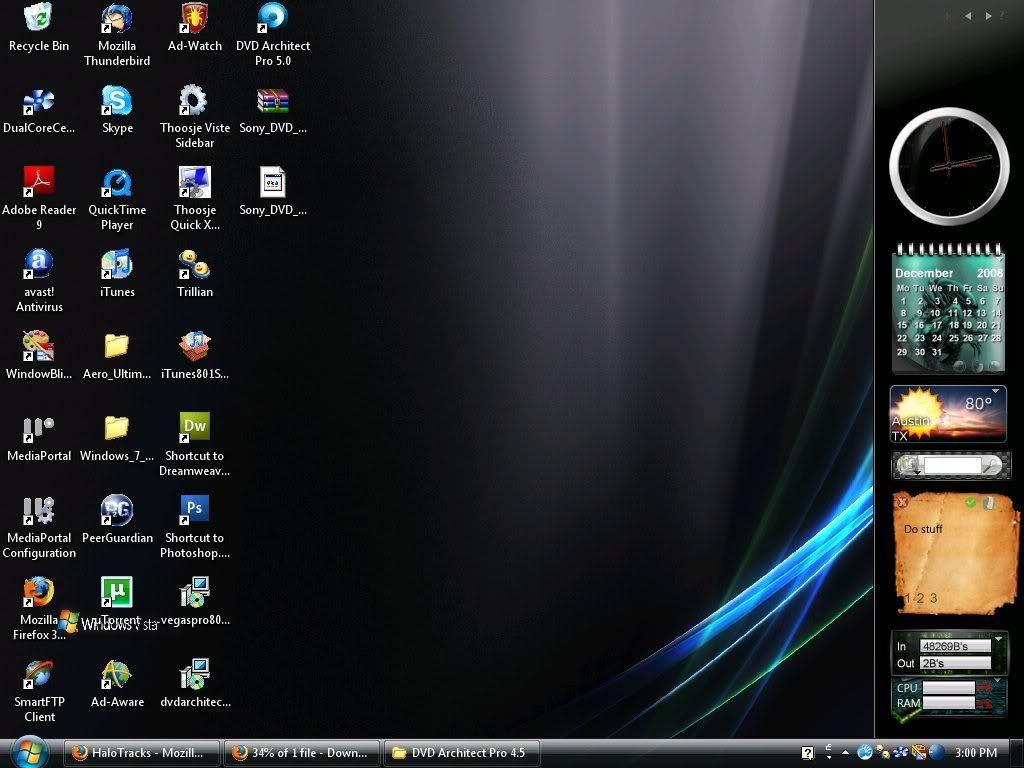Click the avast blue globe tray icon
Image resolution: width=1024 pixels, height=768 pixels.
(865, 753)
